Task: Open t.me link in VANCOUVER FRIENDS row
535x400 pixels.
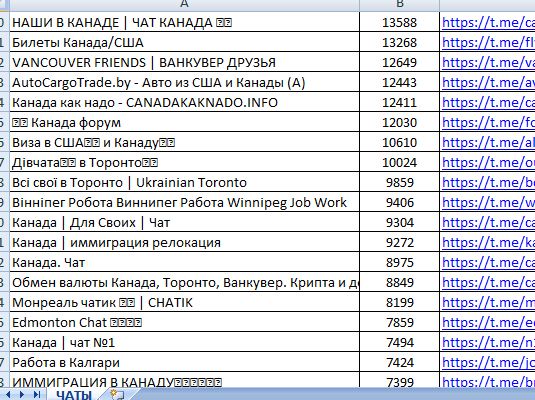Action: point(488,62)
